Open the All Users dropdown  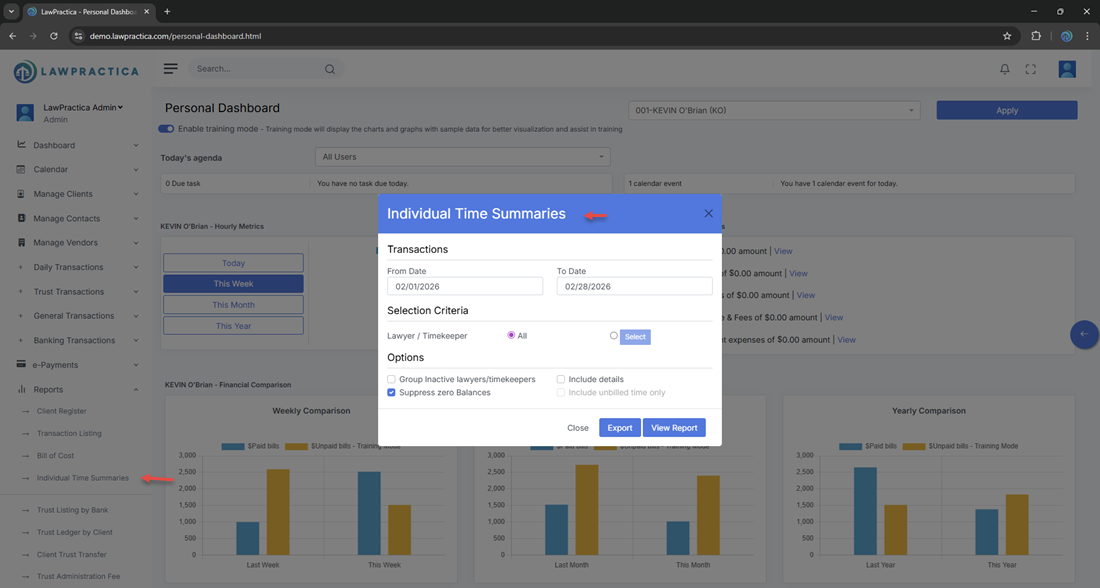click(462, 157)
